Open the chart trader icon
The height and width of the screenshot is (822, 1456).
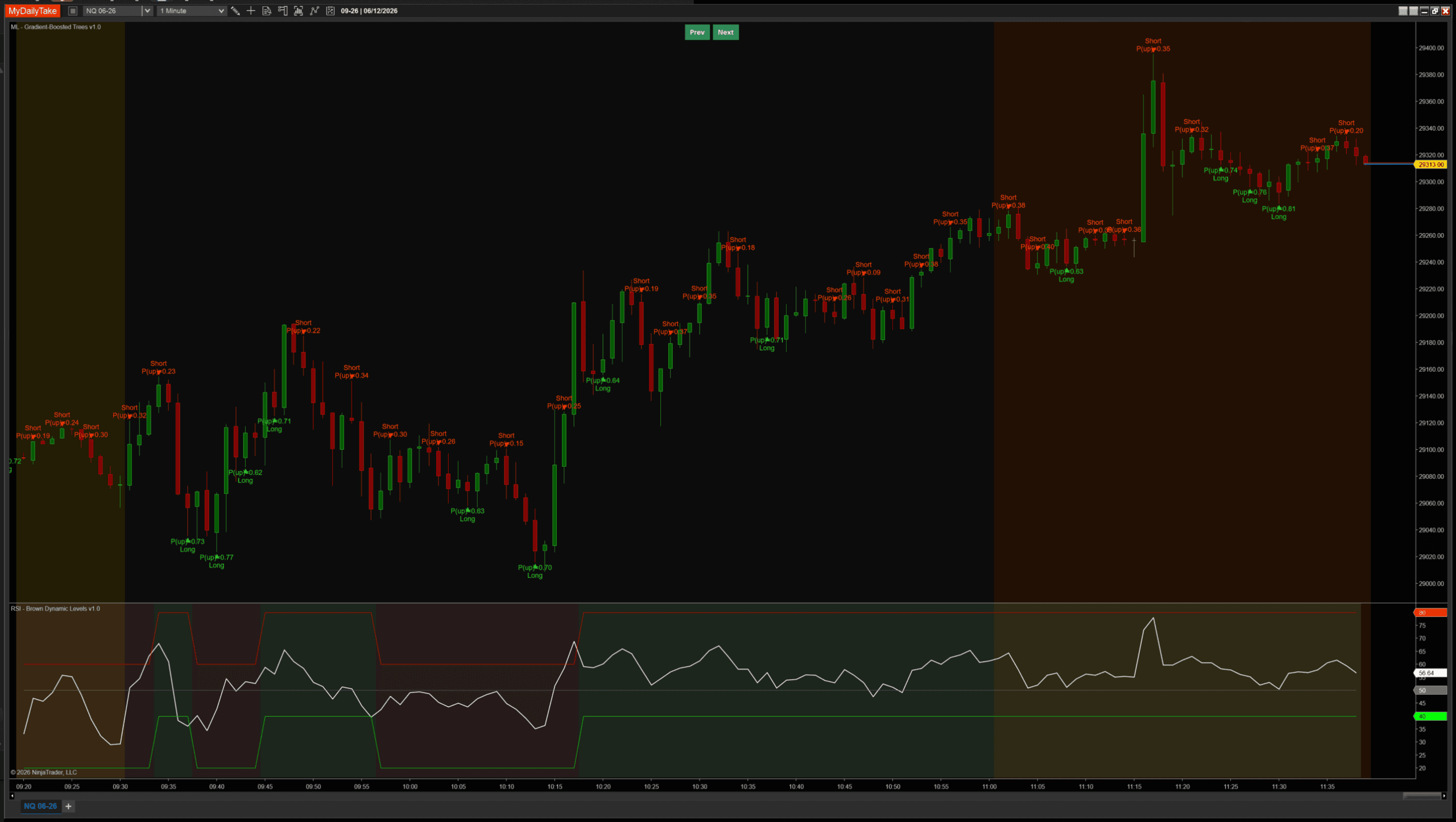(x=283, y=11)
